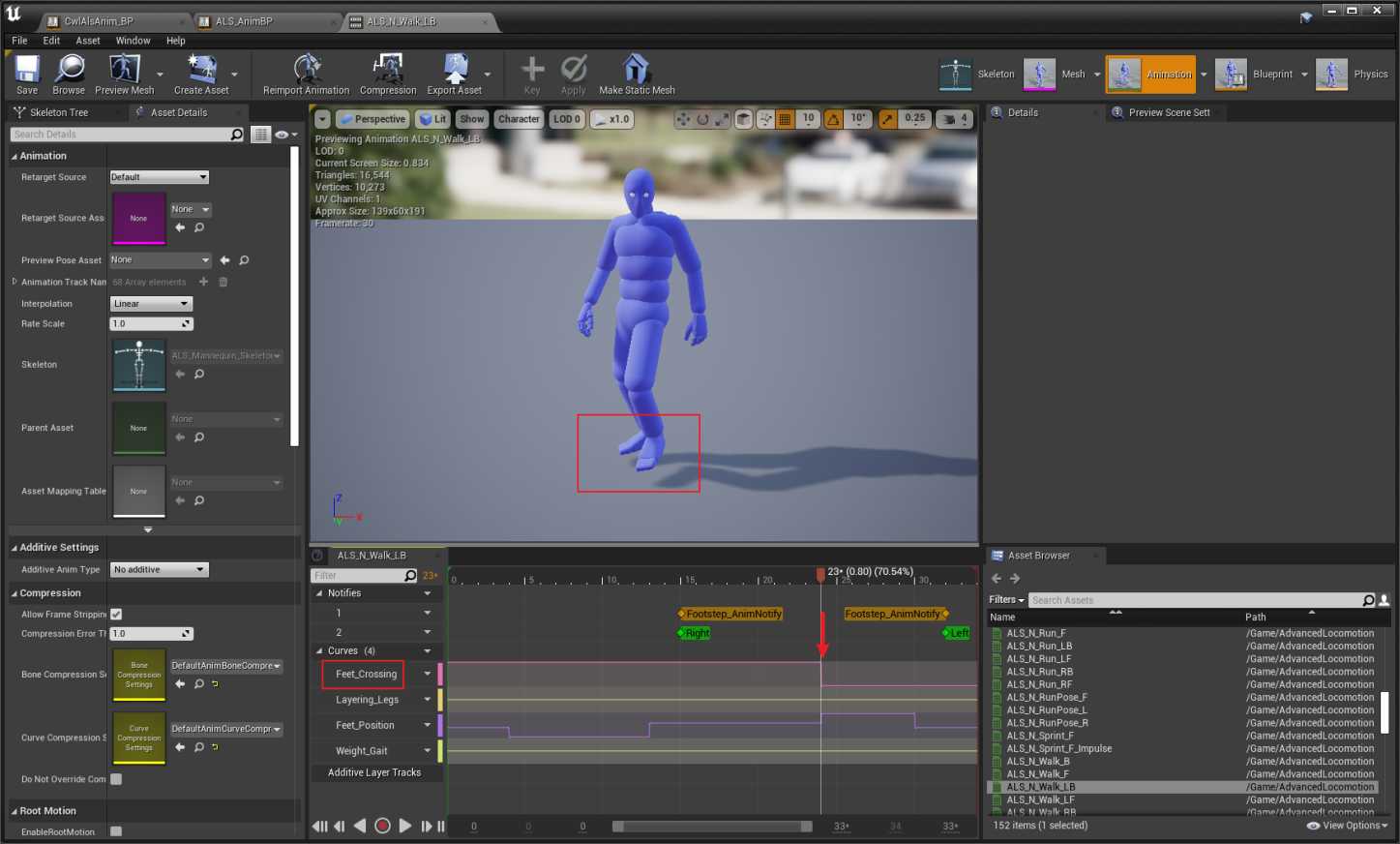Collapse the Curves track group
Viewport: 1400px width, 844px height.
point(319,650)
